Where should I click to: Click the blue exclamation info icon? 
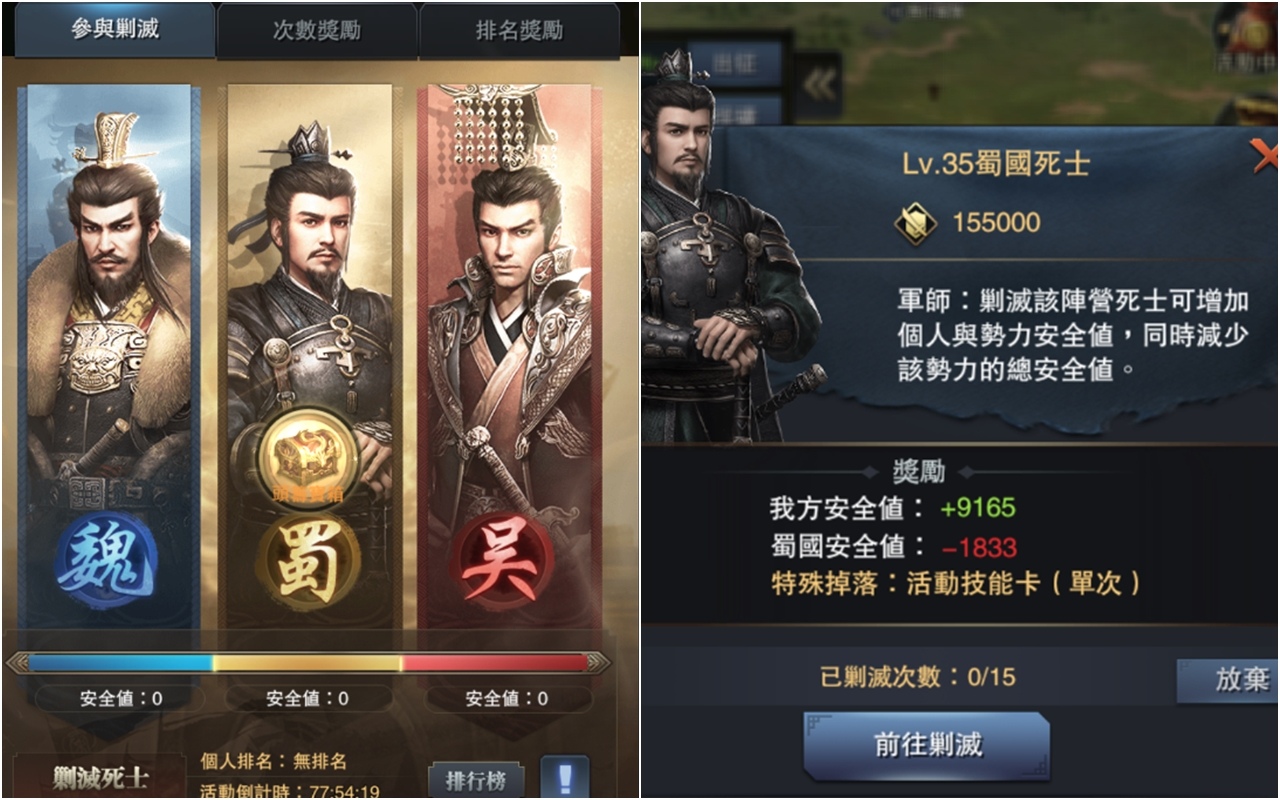tap(564, 777)
